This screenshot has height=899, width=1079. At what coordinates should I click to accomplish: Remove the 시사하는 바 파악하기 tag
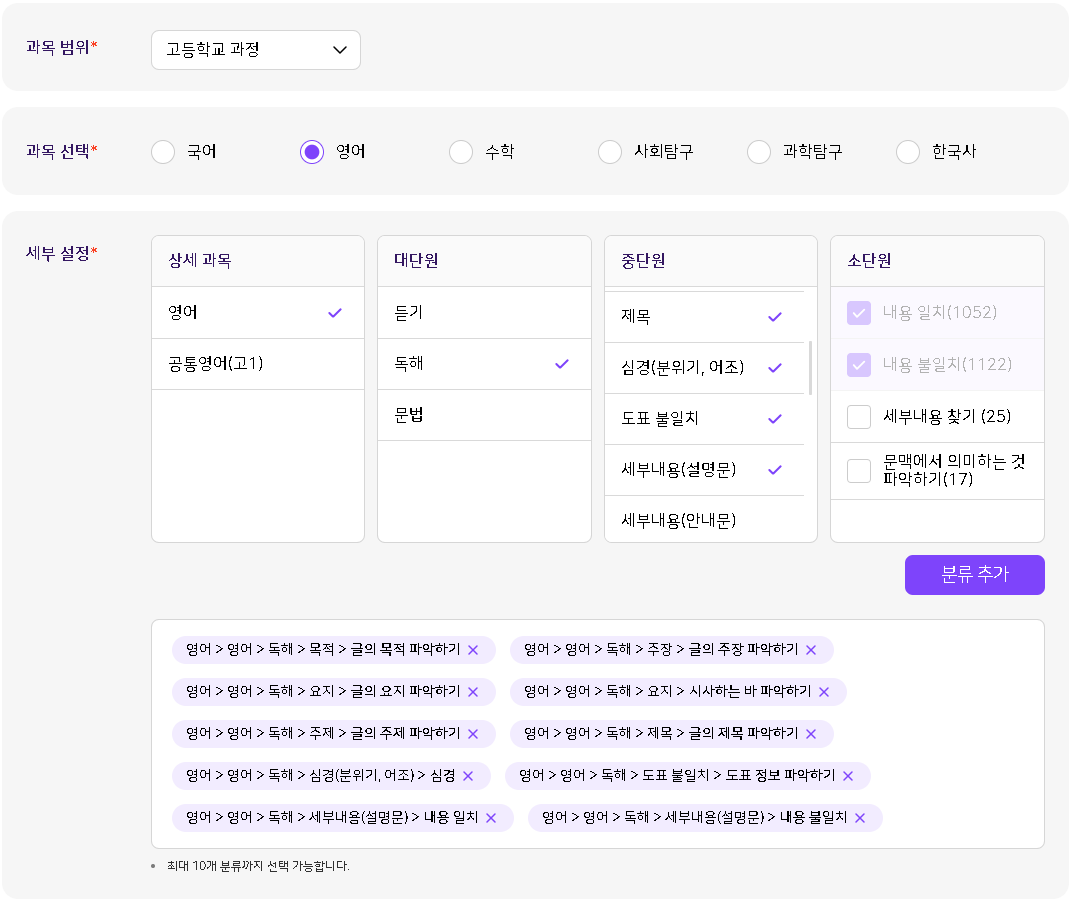[x=824, y=692]
